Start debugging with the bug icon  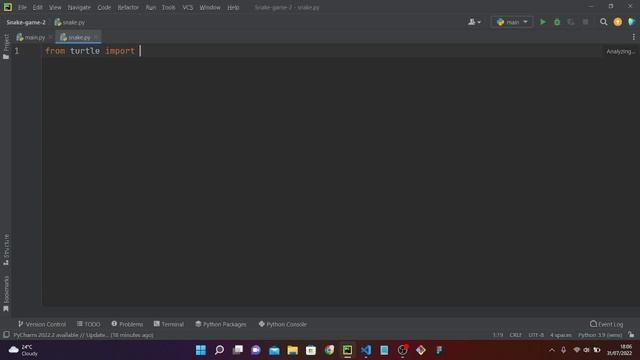click(557, 22)
